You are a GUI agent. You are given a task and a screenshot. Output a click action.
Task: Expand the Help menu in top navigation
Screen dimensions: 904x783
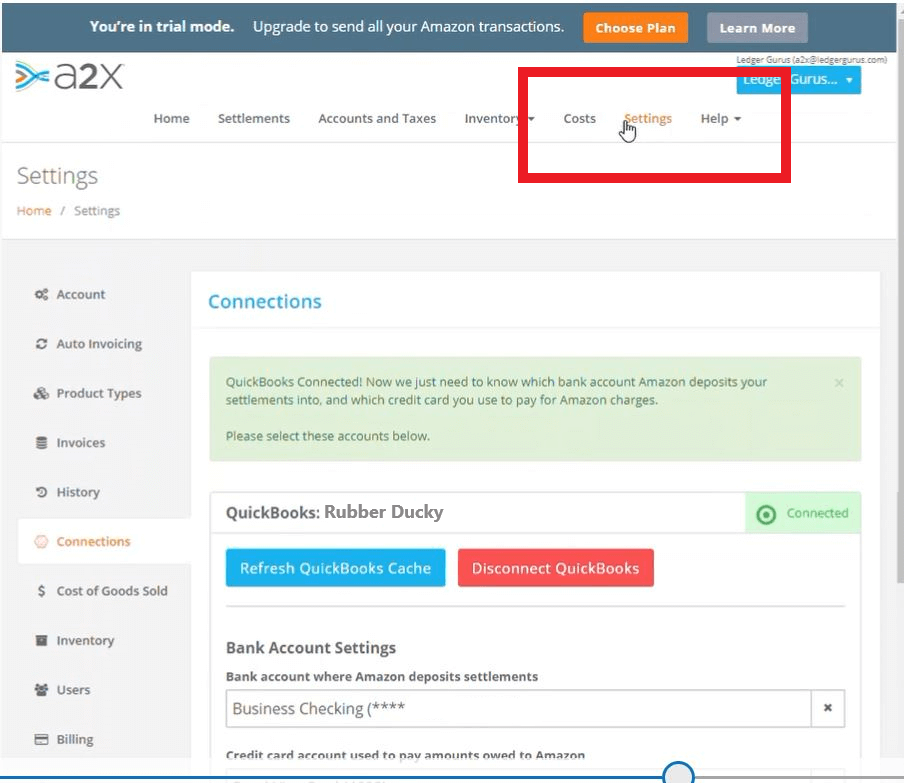click(x=721, y=119)
